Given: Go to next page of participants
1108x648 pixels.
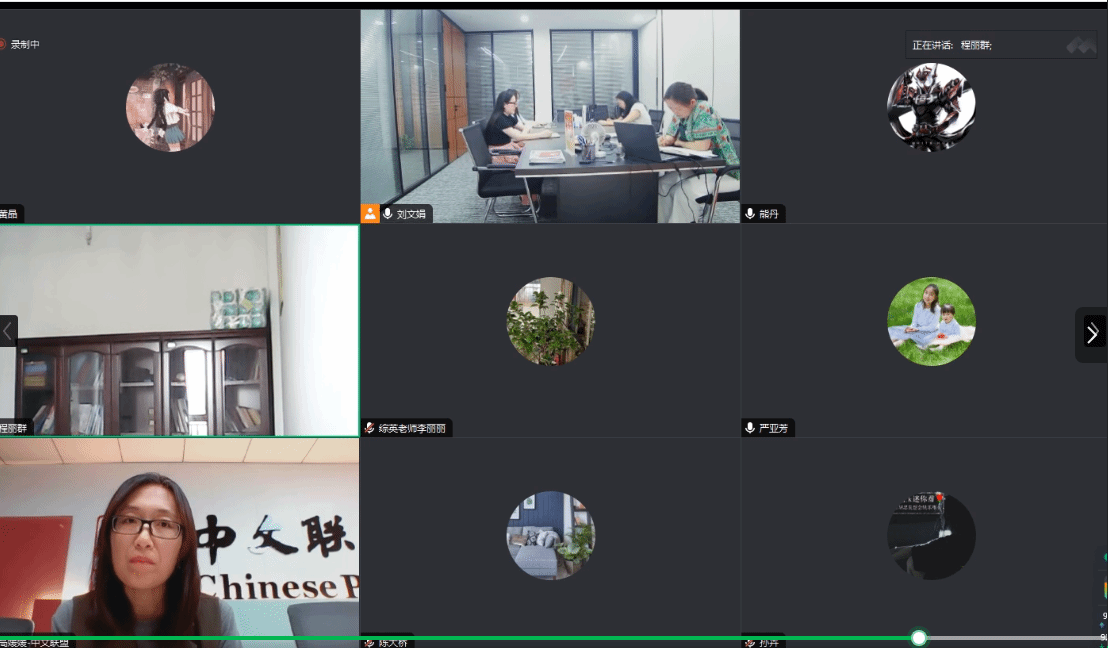Looking at the screenshot, I should pos(1092,333).
